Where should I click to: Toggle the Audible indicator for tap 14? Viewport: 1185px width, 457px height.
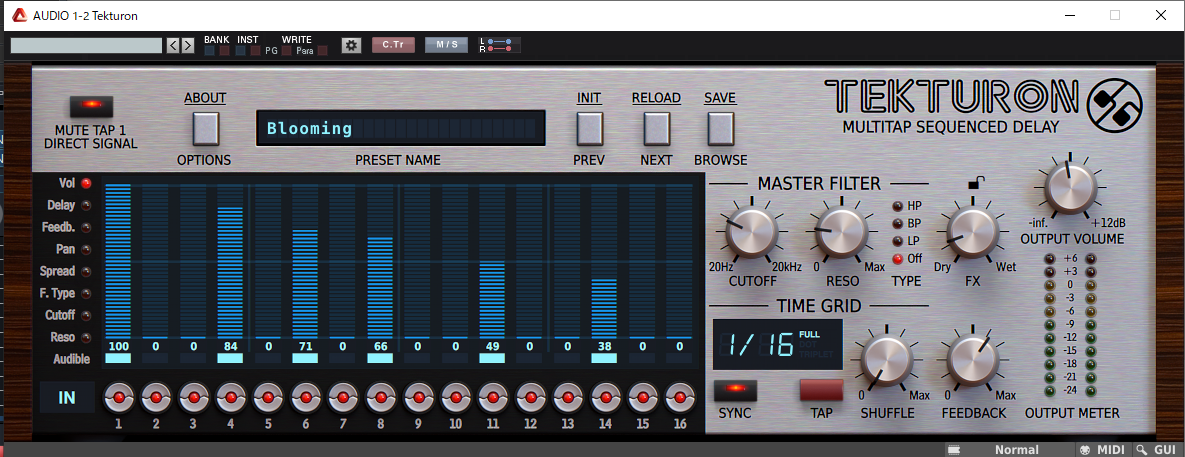(605, 359)
